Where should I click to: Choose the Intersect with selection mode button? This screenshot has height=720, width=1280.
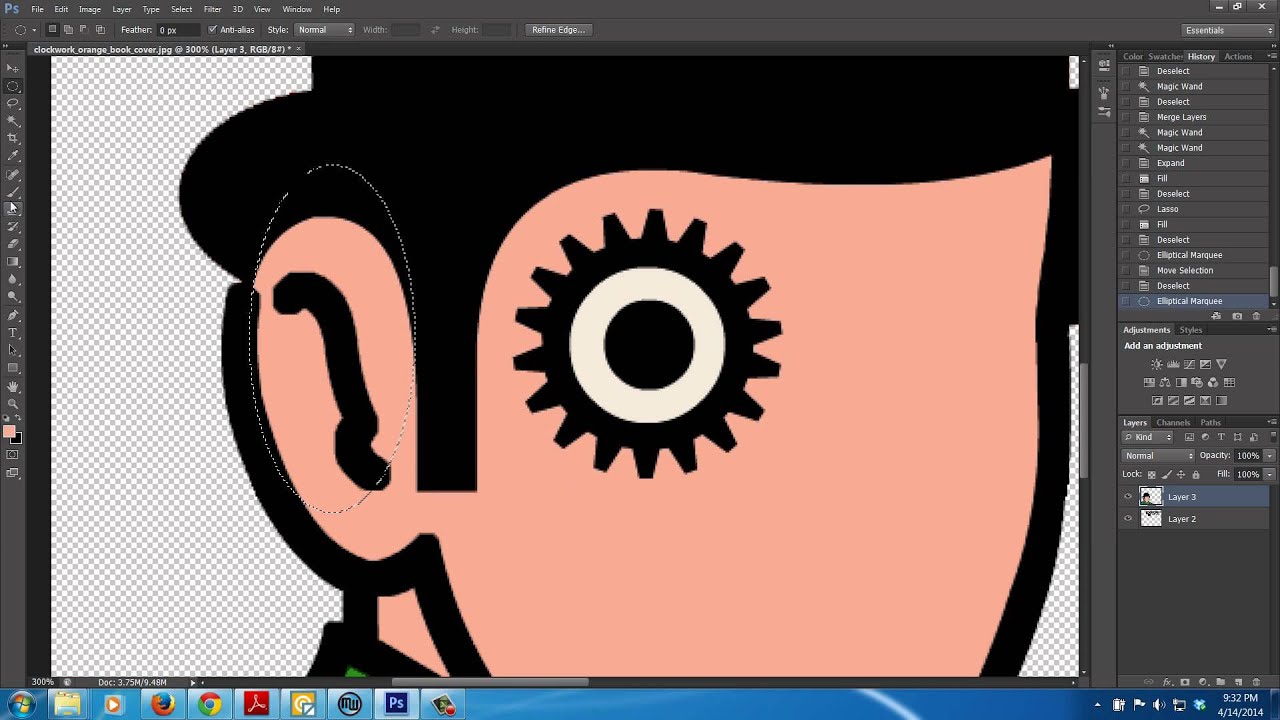pos(100,30)
